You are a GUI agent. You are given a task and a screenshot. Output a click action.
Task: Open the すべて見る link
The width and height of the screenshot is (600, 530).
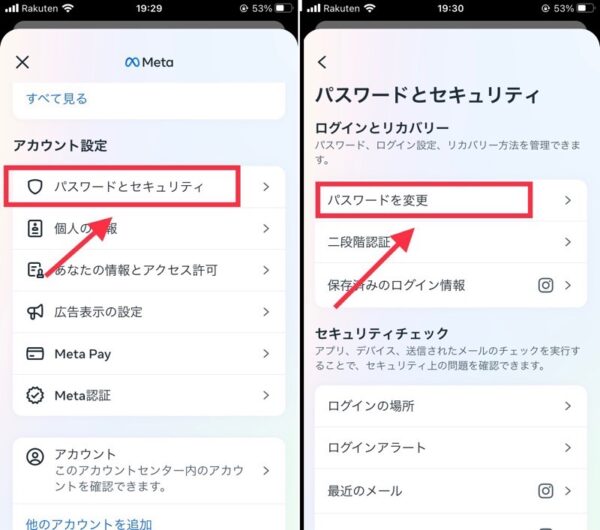[57, 99]
